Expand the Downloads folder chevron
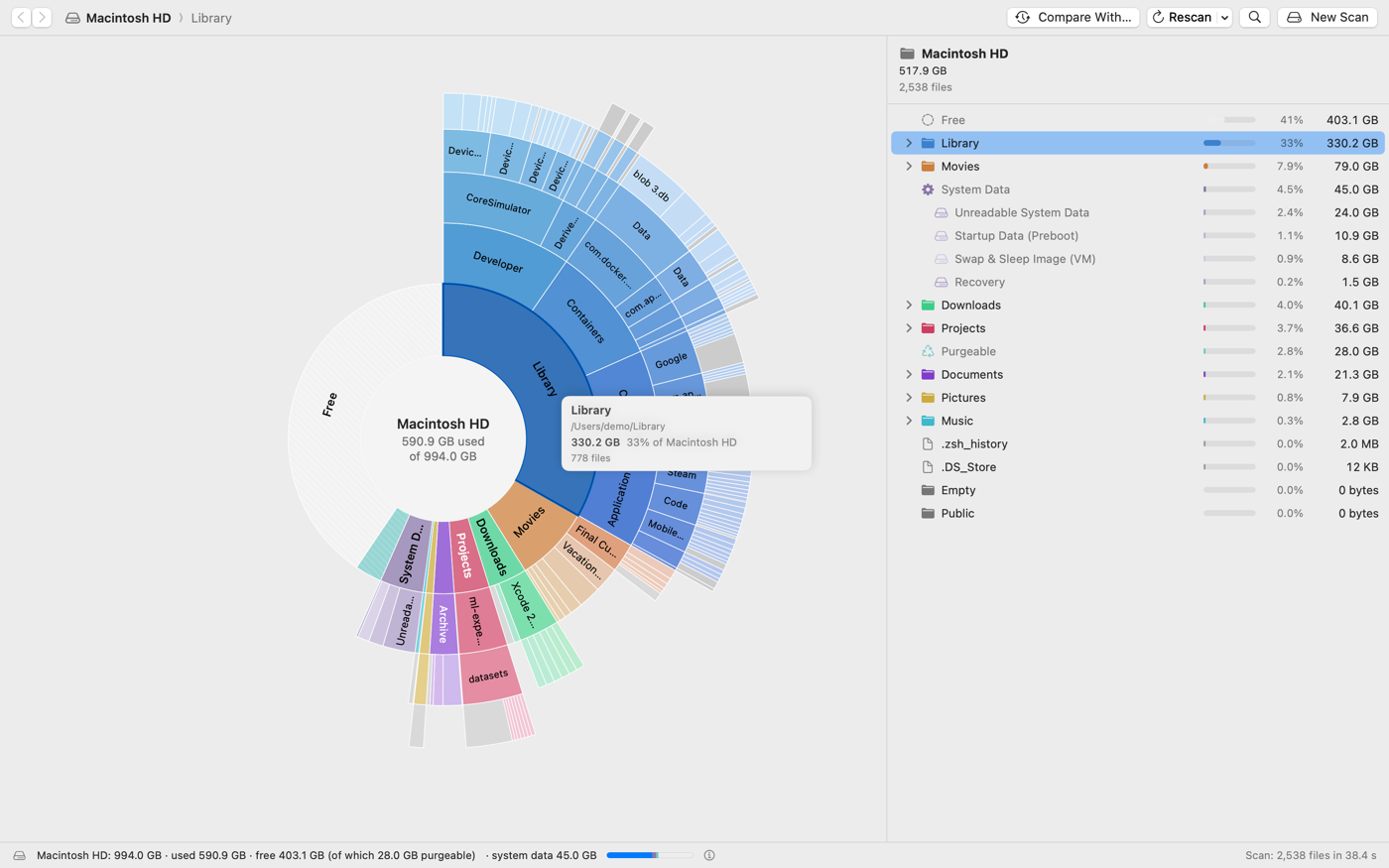 point(909,306)
